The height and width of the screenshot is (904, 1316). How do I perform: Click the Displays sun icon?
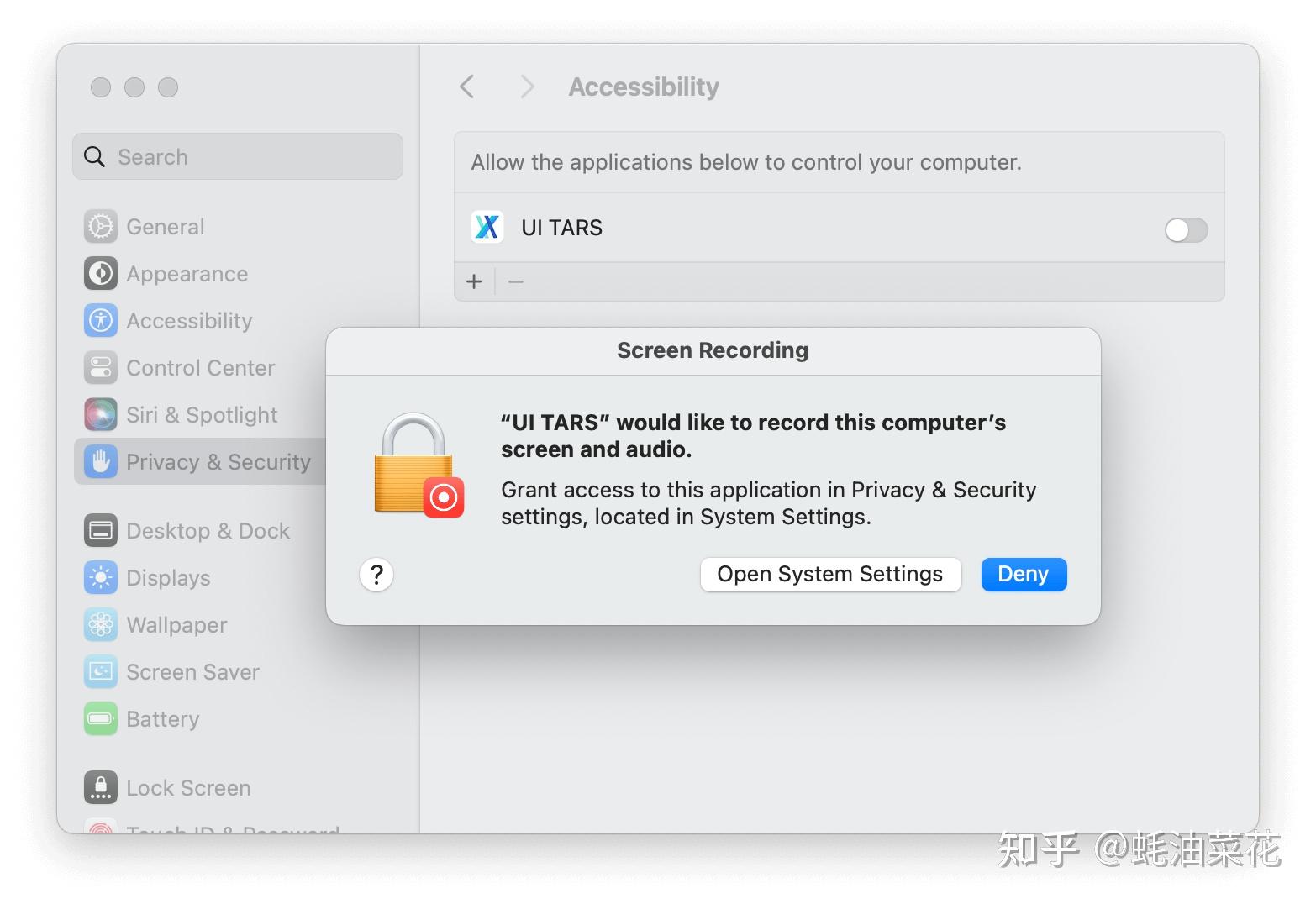(101, 578)
